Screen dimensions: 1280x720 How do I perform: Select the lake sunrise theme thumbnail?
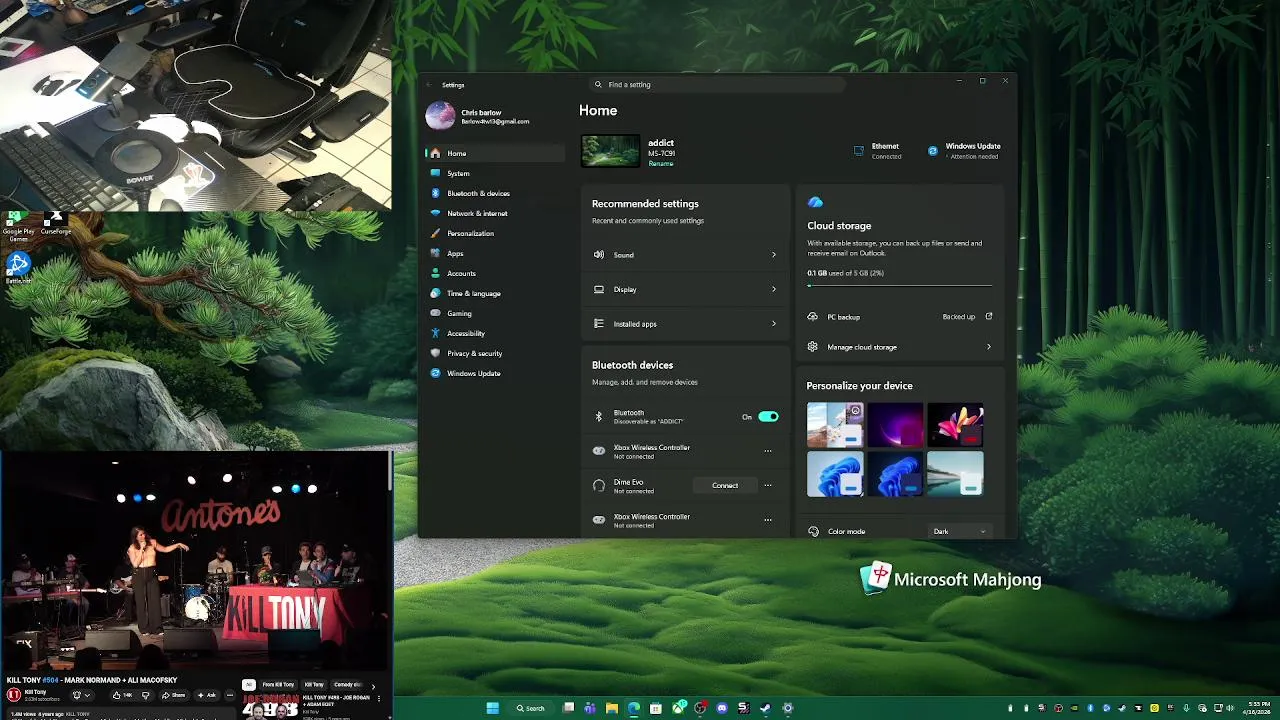coord(955,474)
